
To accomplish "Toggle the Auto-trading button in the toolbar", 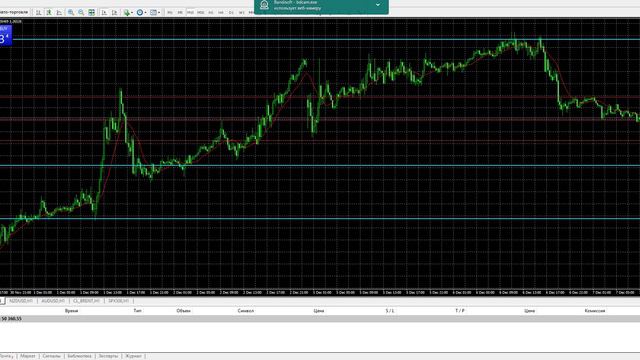I will (14, 13).
